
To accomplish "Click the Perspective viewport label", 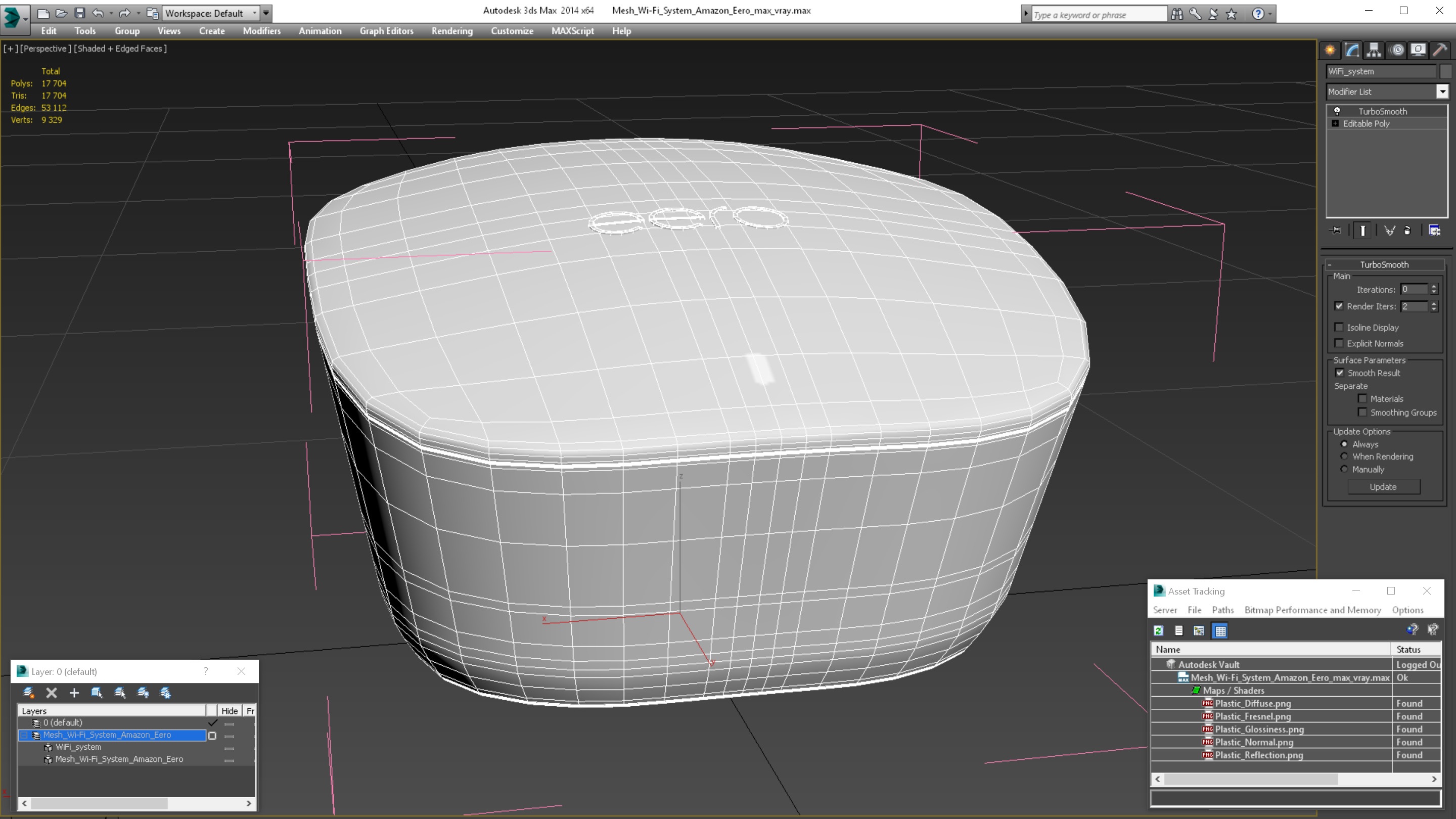I will pos(46,49).
